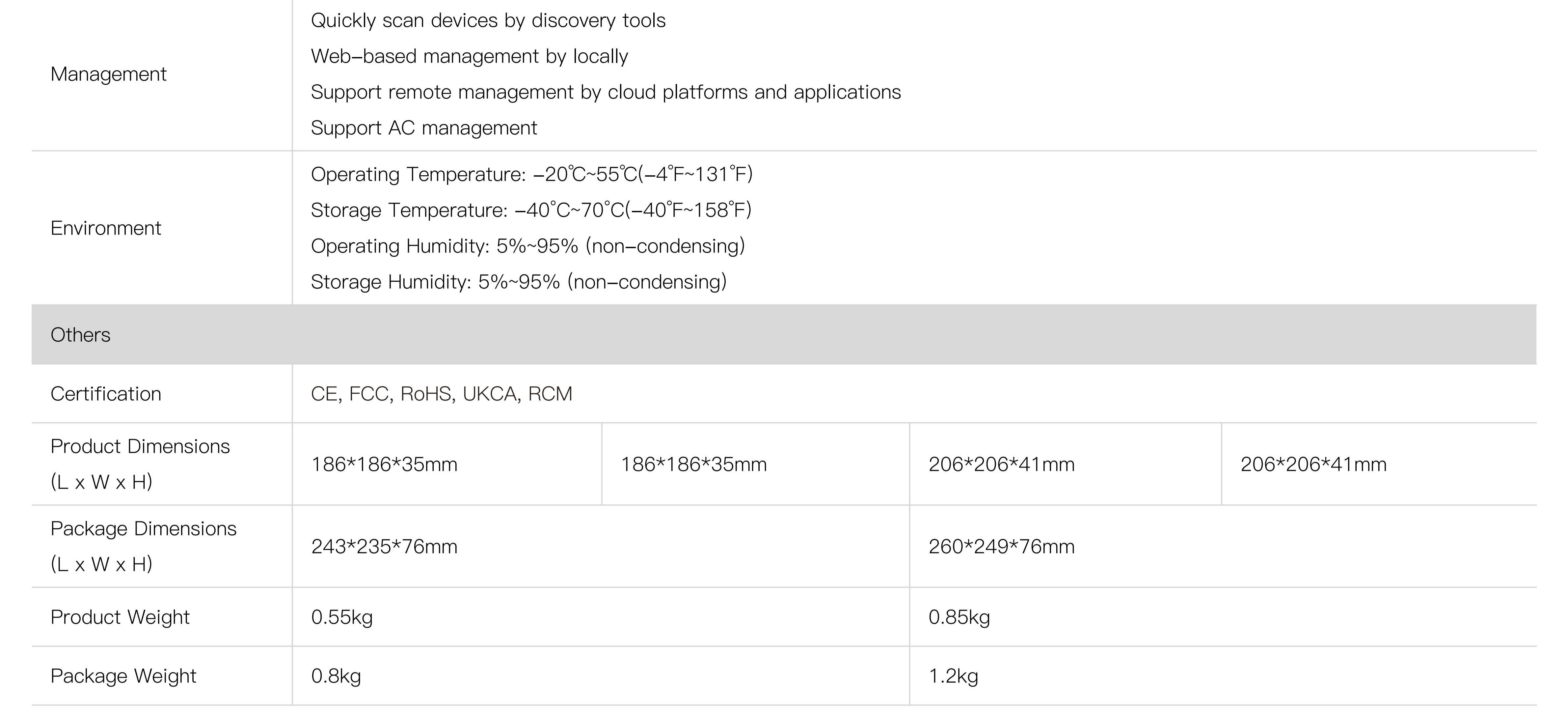This screenshot has height=708, width=1568.
Task: Click 'Support AC management' text
Action: (424, 128)
